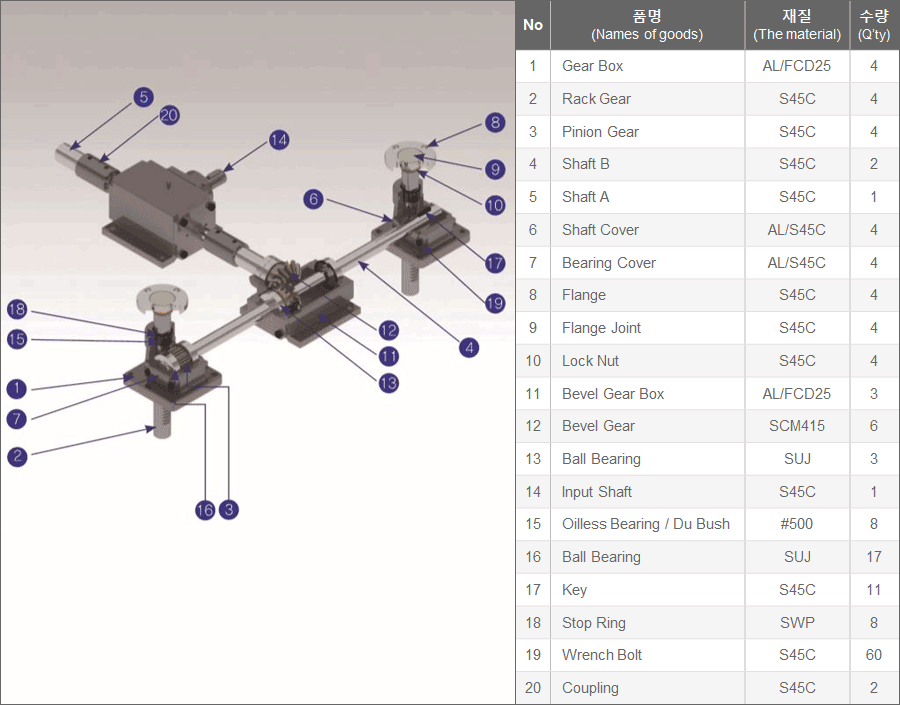Click callout marker 5 on the diagram
The height and width of the screenshot is (705, 900).
[144, 97]
